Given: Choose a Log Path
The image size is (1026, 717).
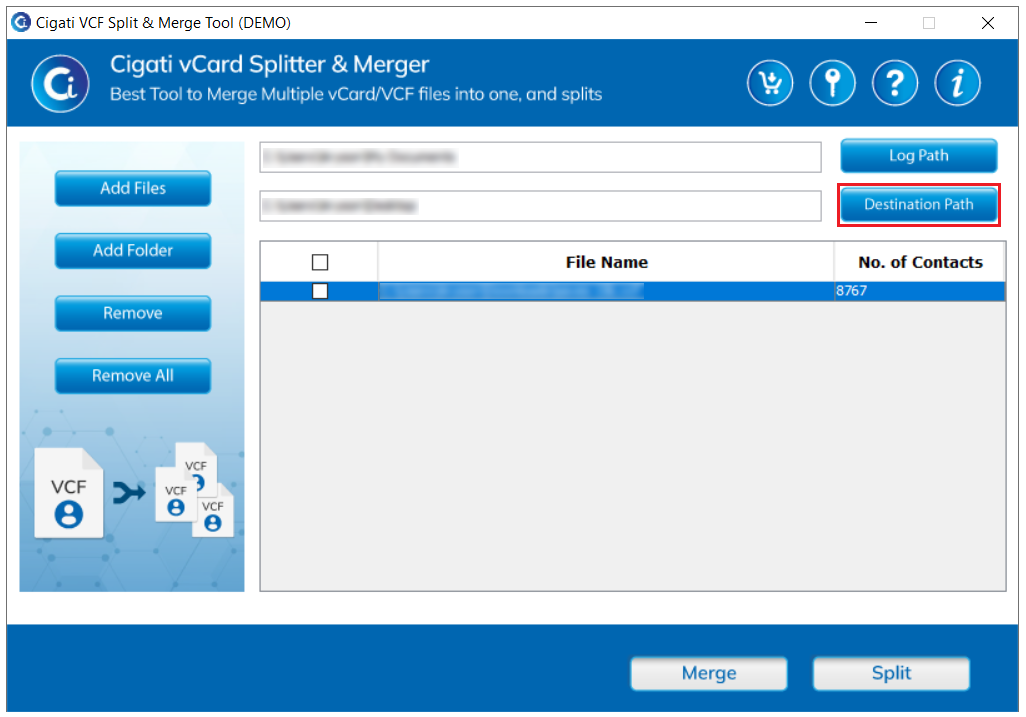Looking at the screenshot, I should click(x=919, y=156).
